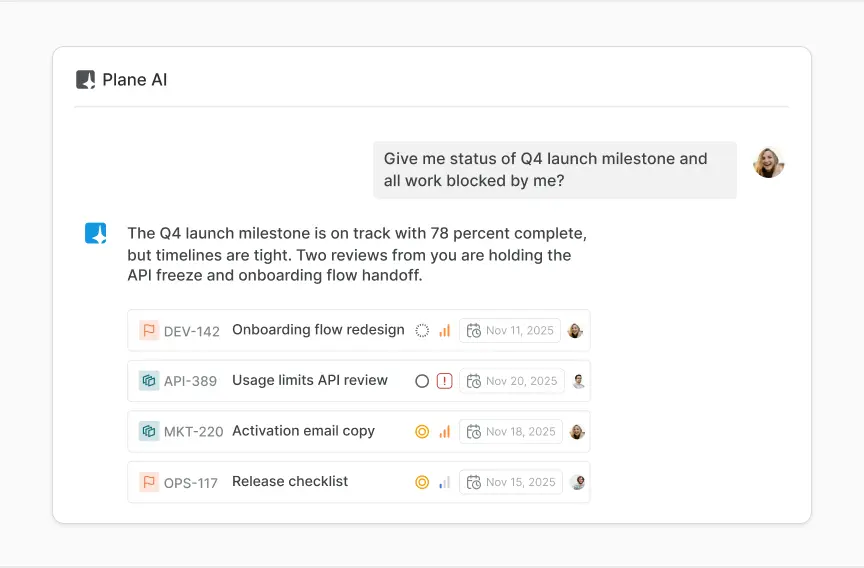Open the Nov 11, 2025 due date picker
Viewport: 864px width, 568px height.
point(510,331)
